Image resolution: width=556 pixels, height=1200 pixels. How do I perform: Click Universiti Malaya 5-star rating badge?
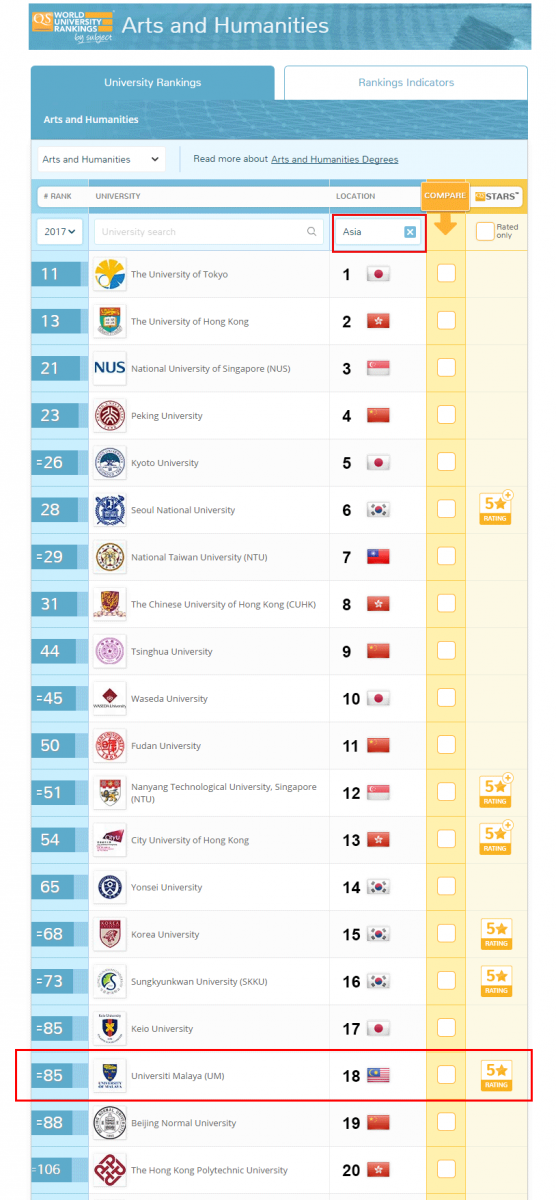tap(496, 1074)
